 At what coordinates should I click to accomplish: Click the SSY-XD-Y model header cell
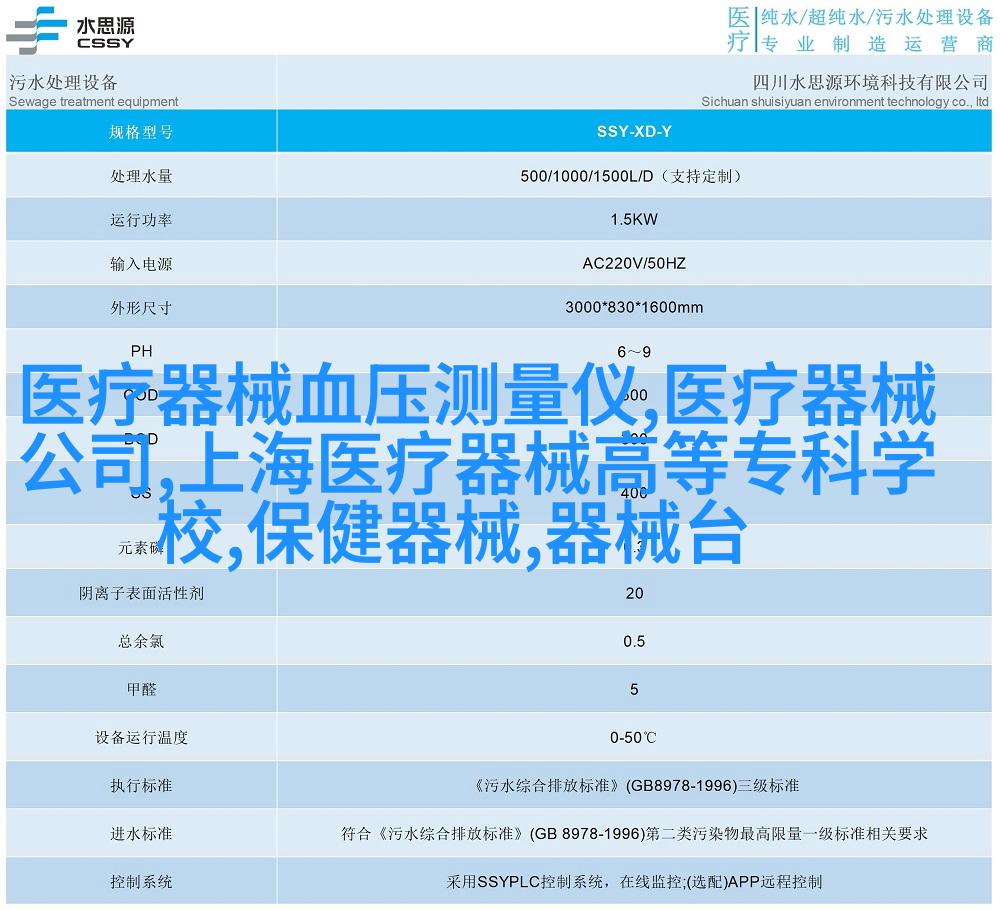[634, 131]
